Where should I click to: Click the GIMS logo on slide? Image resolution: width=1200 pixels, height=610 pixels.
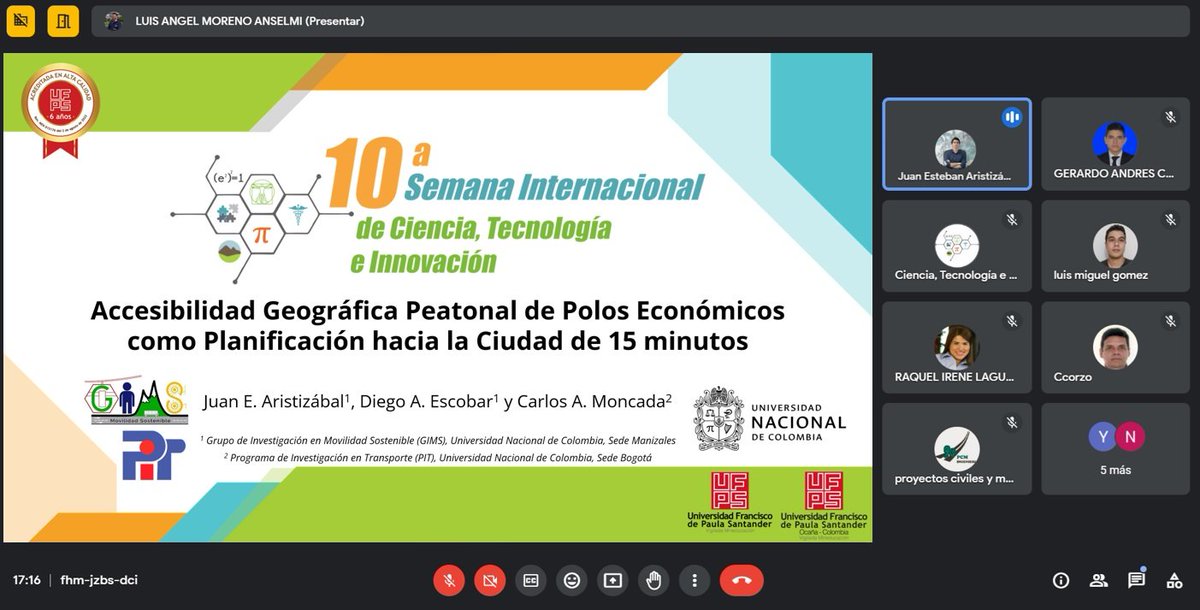pyautogui.click(x=136, y=402)
